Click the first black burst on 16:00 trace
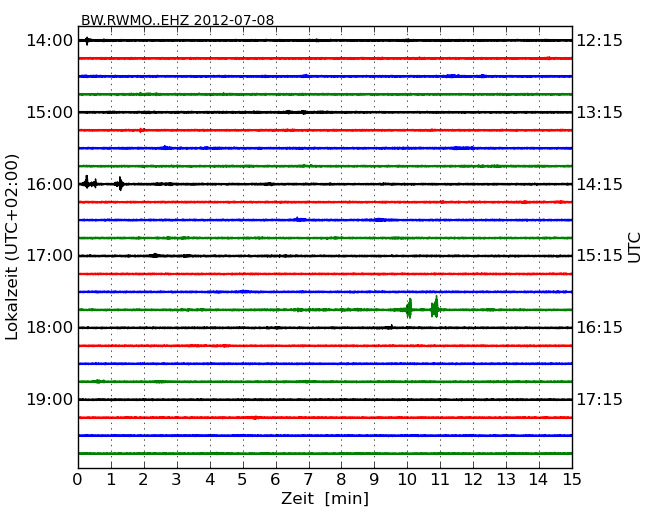 87,182
